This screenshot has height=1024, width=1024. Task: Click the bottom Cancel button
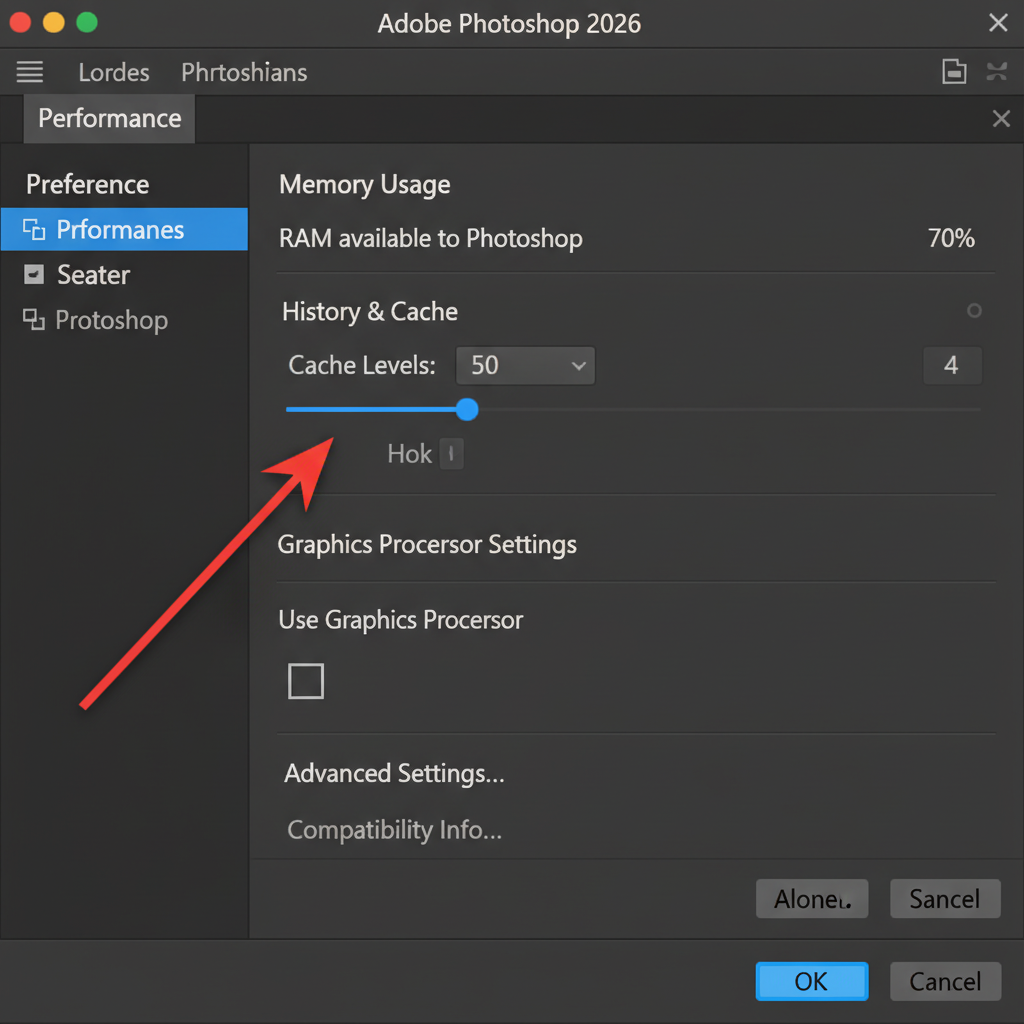coord(945,981)
